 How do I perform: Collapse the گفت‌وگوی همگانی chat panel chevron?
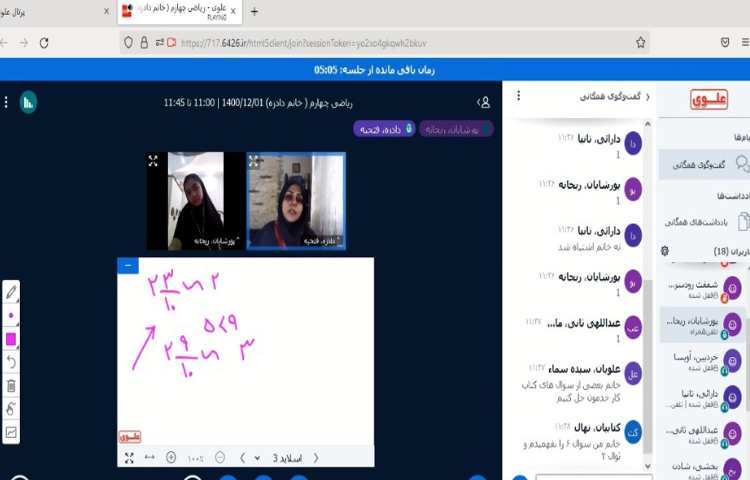(648, 97)
